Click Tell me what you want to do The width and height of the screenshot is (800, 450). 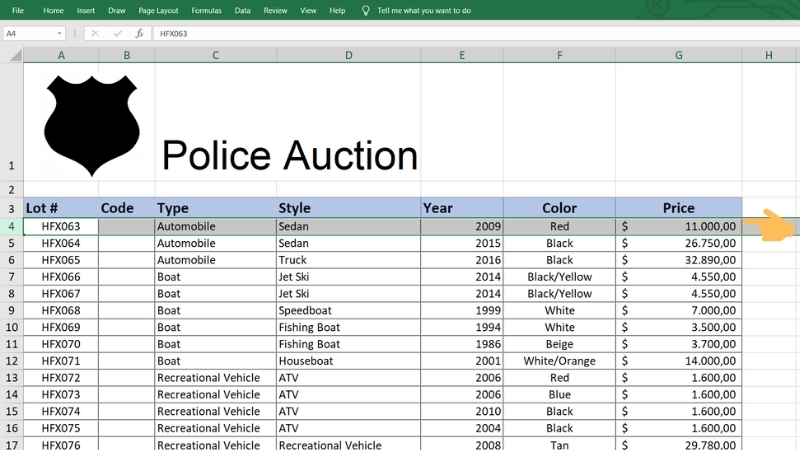[x=424, y=10]
